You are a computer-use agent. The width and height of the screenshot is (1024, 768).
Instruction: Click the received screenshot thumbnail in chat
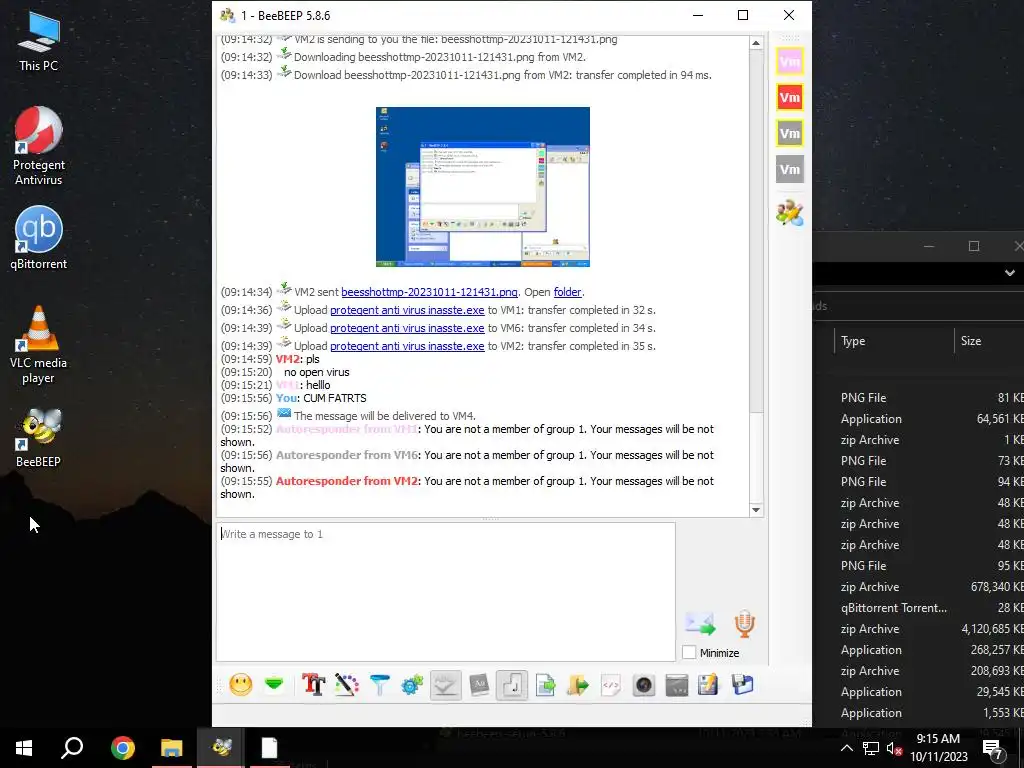(483, 187)
